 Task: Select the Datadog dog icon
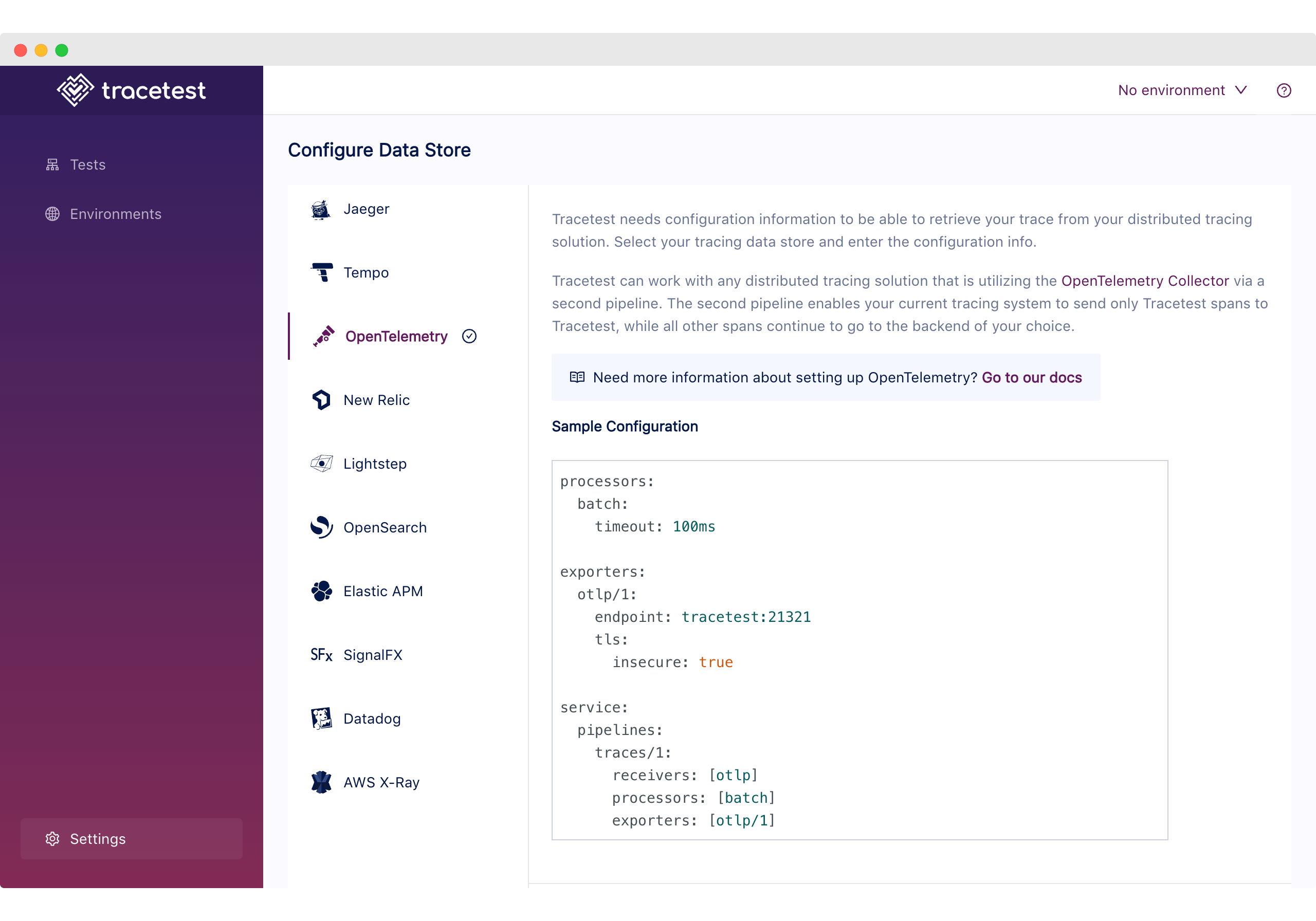coord(321,718)
